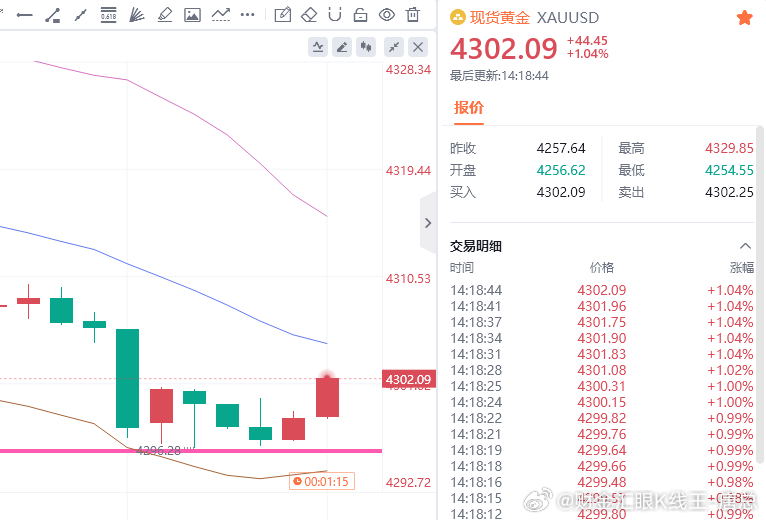
Task: Open the indicators button on chart
Action: click(x=318, y=47)
